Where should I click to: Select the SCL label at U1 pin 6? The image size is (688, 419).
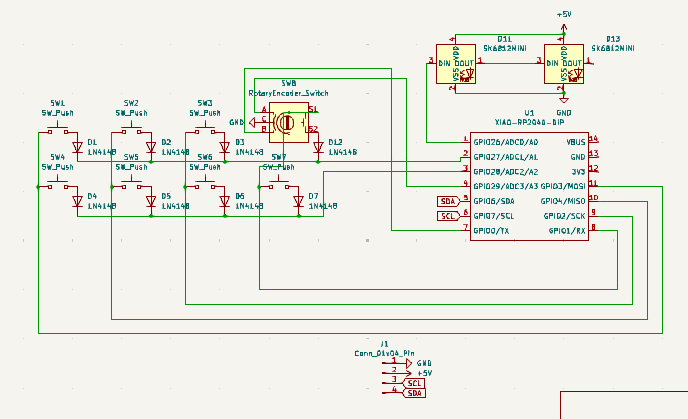[447, 215]
